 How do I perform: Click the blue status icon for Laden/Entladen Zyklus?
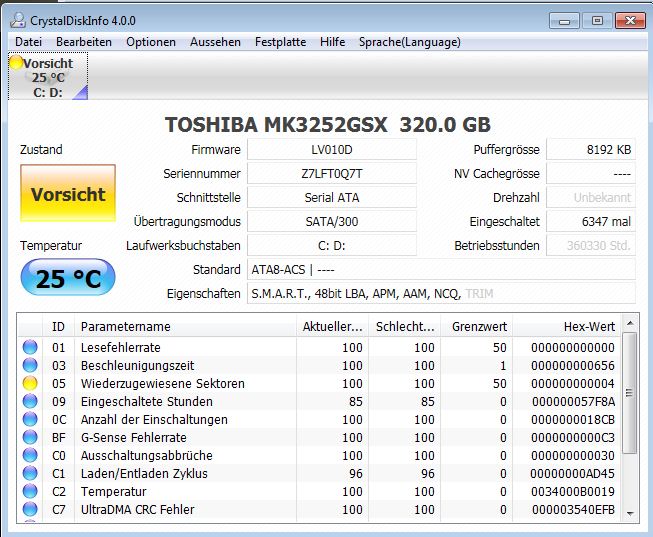[30, 473]
